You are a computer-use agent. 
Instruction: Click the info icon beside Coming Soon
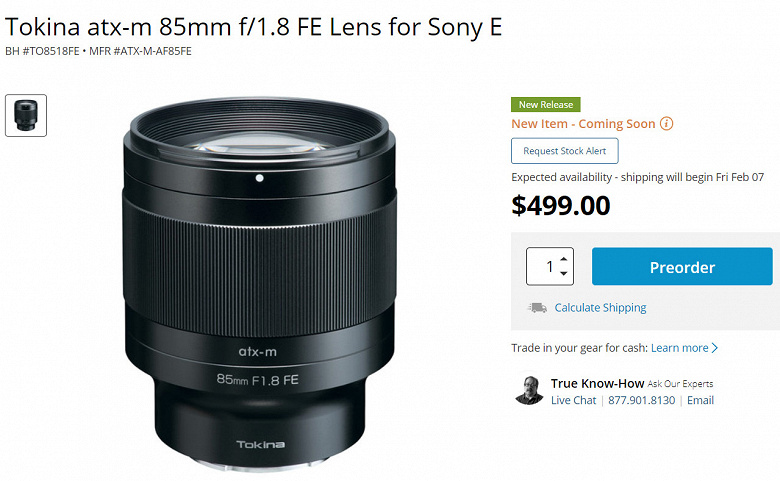pyautogui.click(x=667, y=124)
